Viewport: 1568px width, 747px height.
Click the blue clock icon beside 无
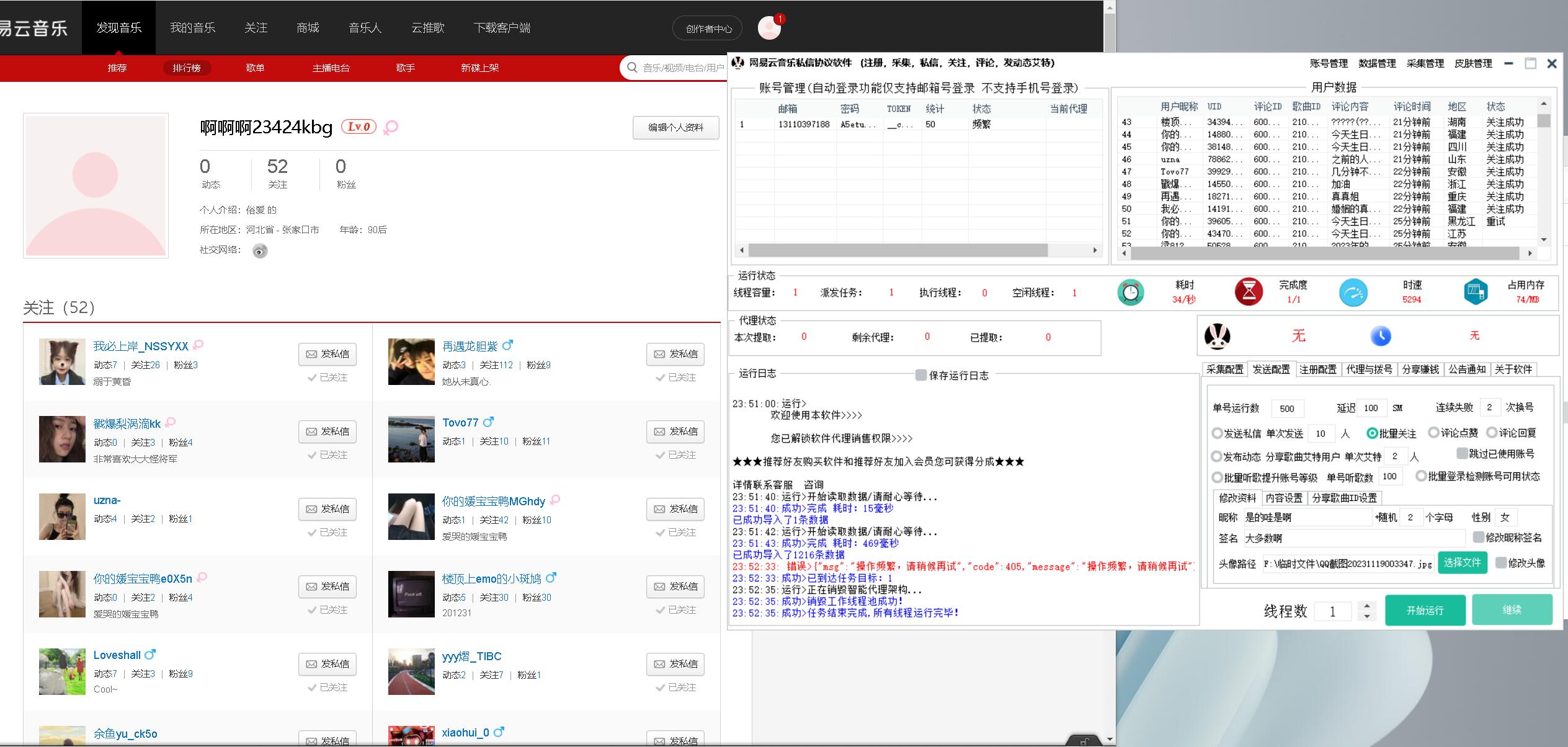click(1380, 336)
